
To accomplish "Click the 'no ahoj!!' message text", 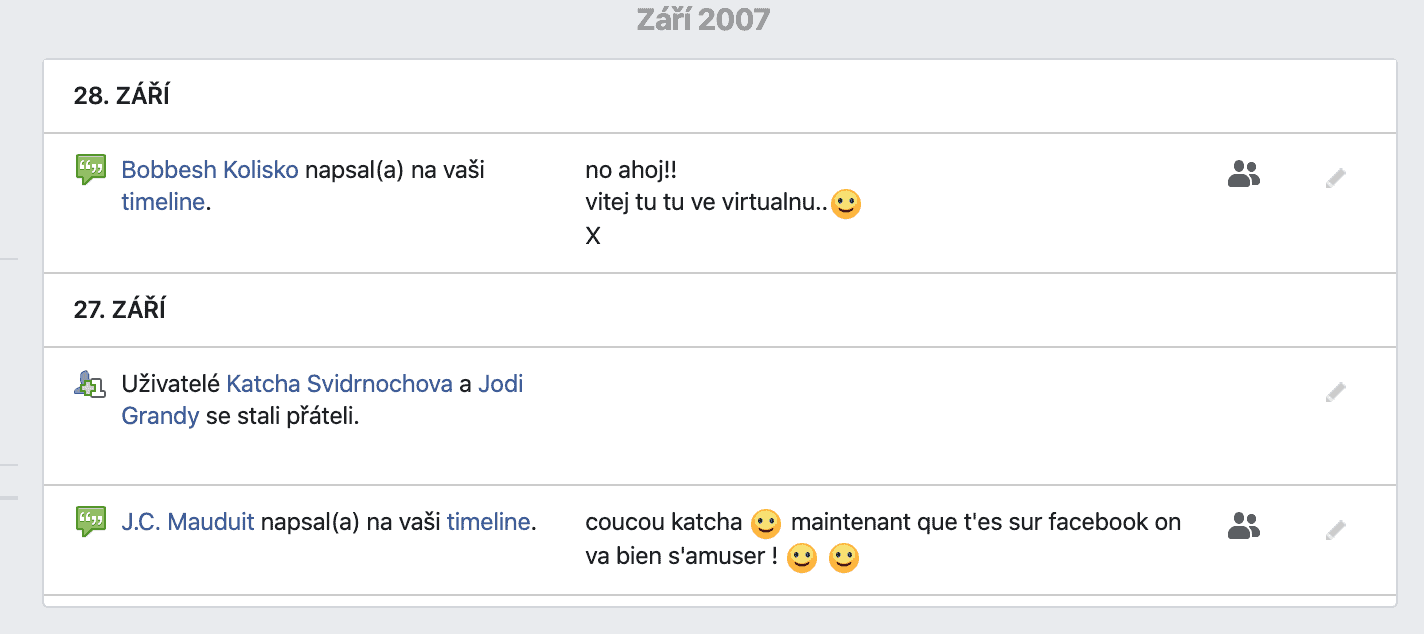I will [632, 172].
